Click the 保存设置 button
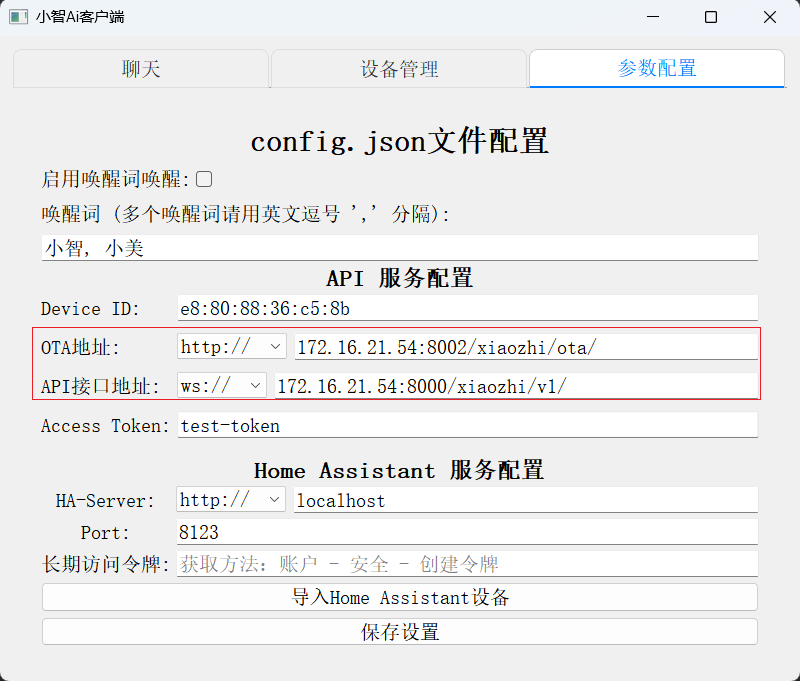This screenshot has height=681, width=800. click(x=400, y=632)
